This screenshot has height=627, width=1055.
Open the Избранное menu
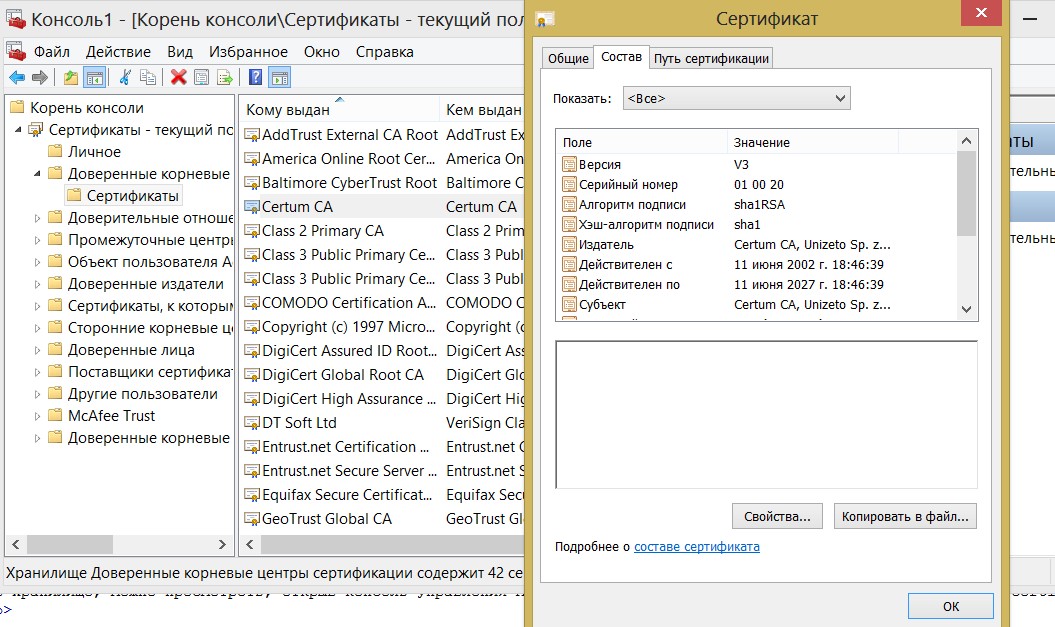click(x=248, y=52)
